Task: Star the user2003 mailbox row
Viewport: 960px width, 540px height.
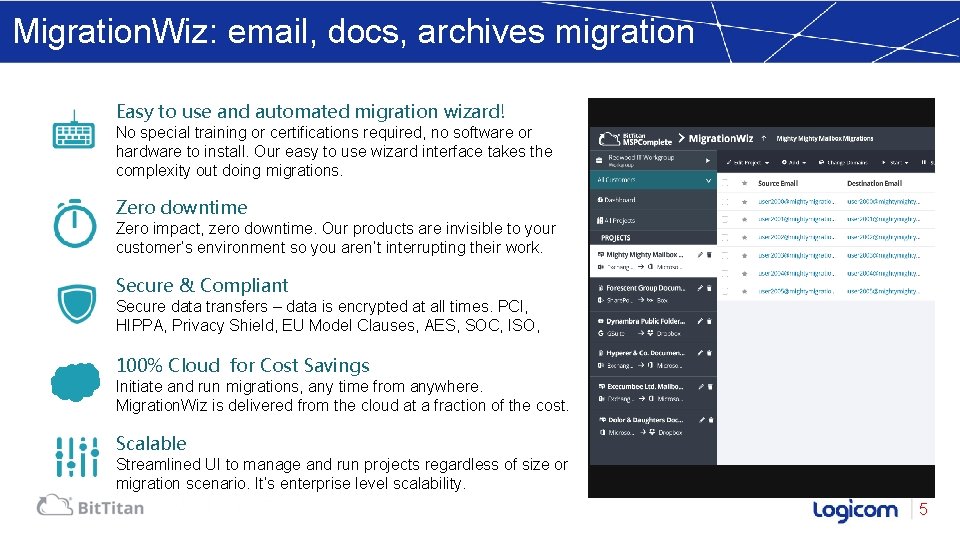Action: point(744,255)
